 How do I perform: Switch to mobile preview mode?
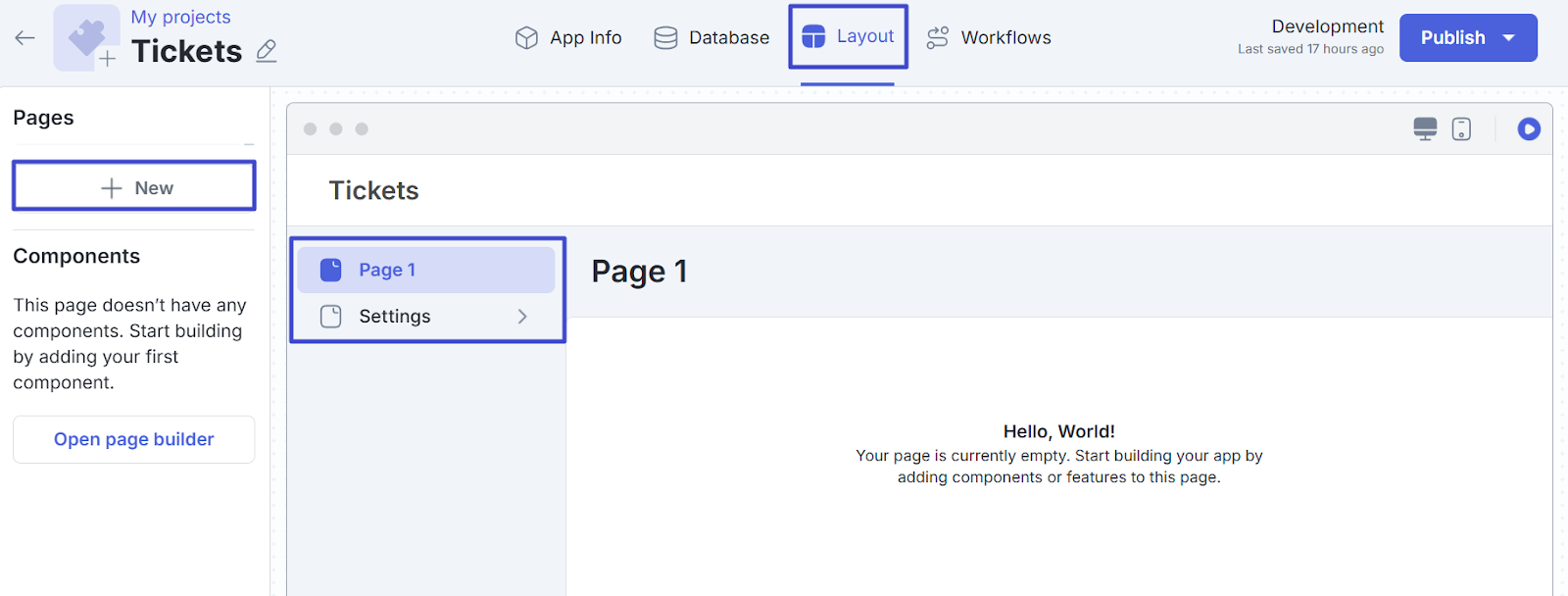click(1461, 129)
